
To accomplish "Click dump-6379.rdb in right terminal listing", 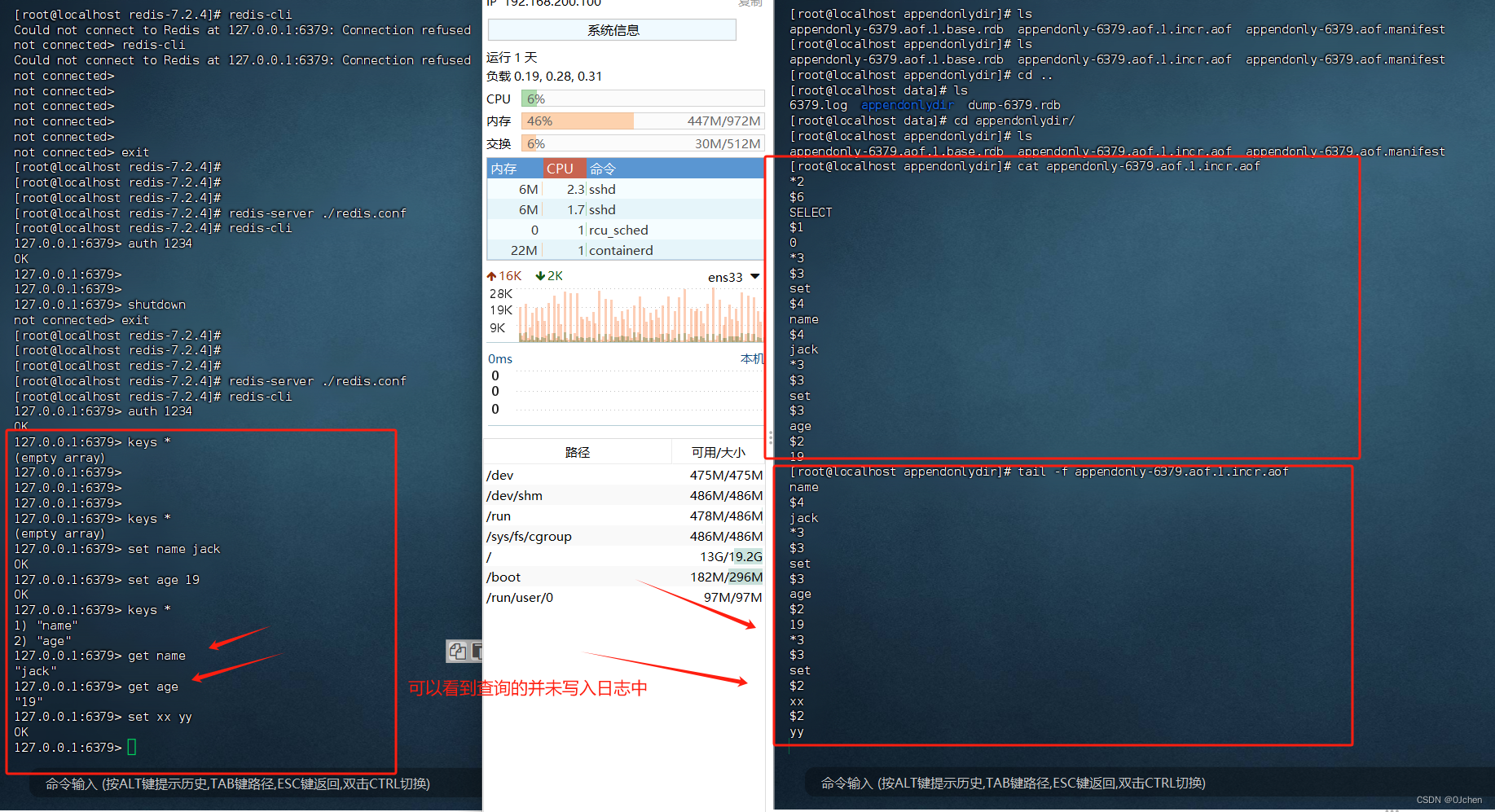I will 1014,105.
